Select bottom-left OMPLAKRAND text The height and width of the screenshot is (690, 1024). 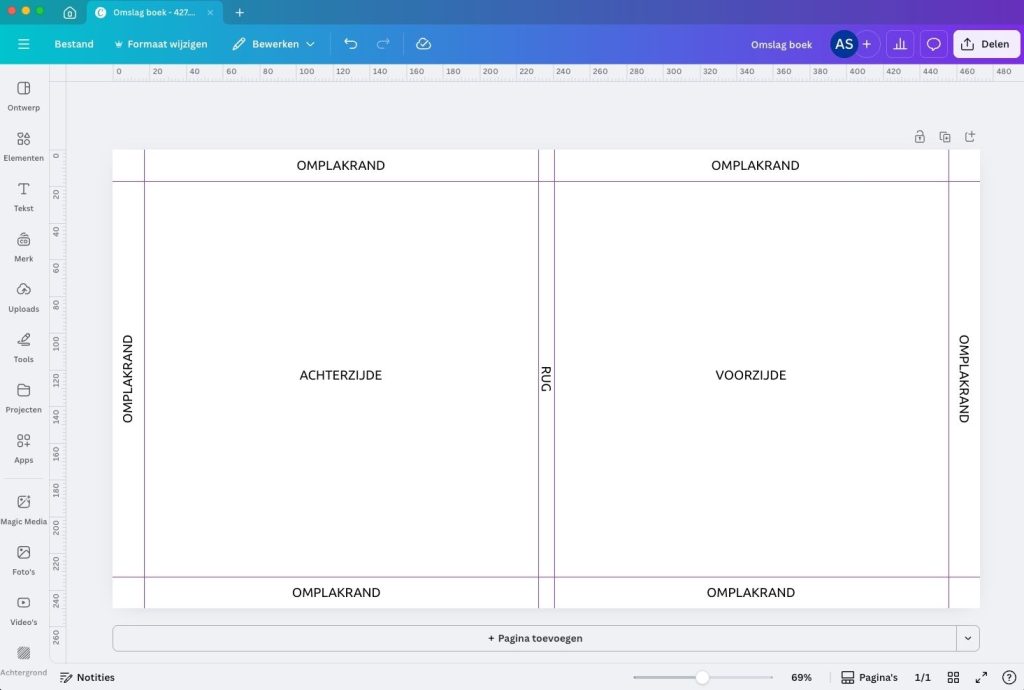pyautogui.click(x=336, y=592)
